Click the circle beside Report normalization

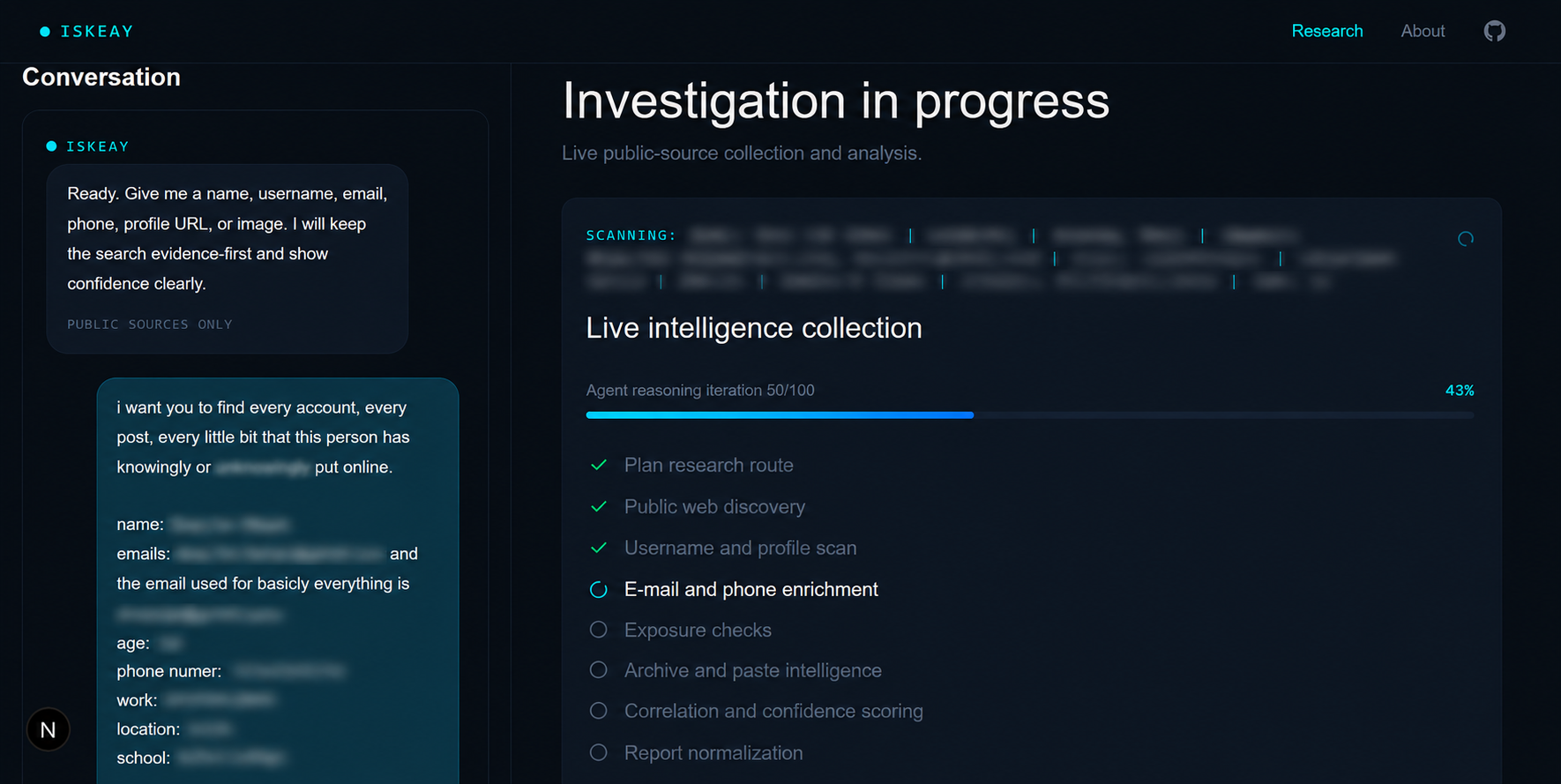(x=599, y=752)
